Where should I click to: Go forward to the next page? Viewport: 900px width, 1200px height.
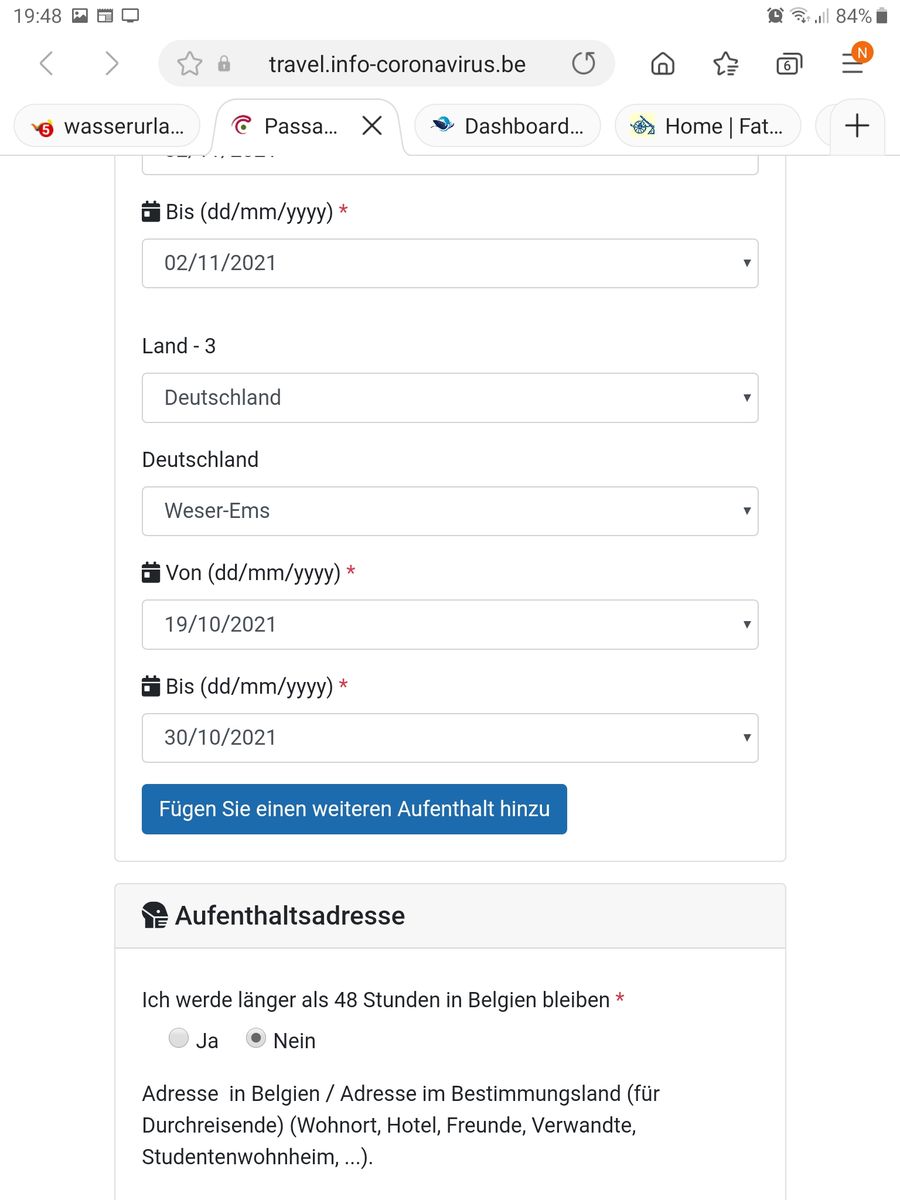click(x=111, y=64)
